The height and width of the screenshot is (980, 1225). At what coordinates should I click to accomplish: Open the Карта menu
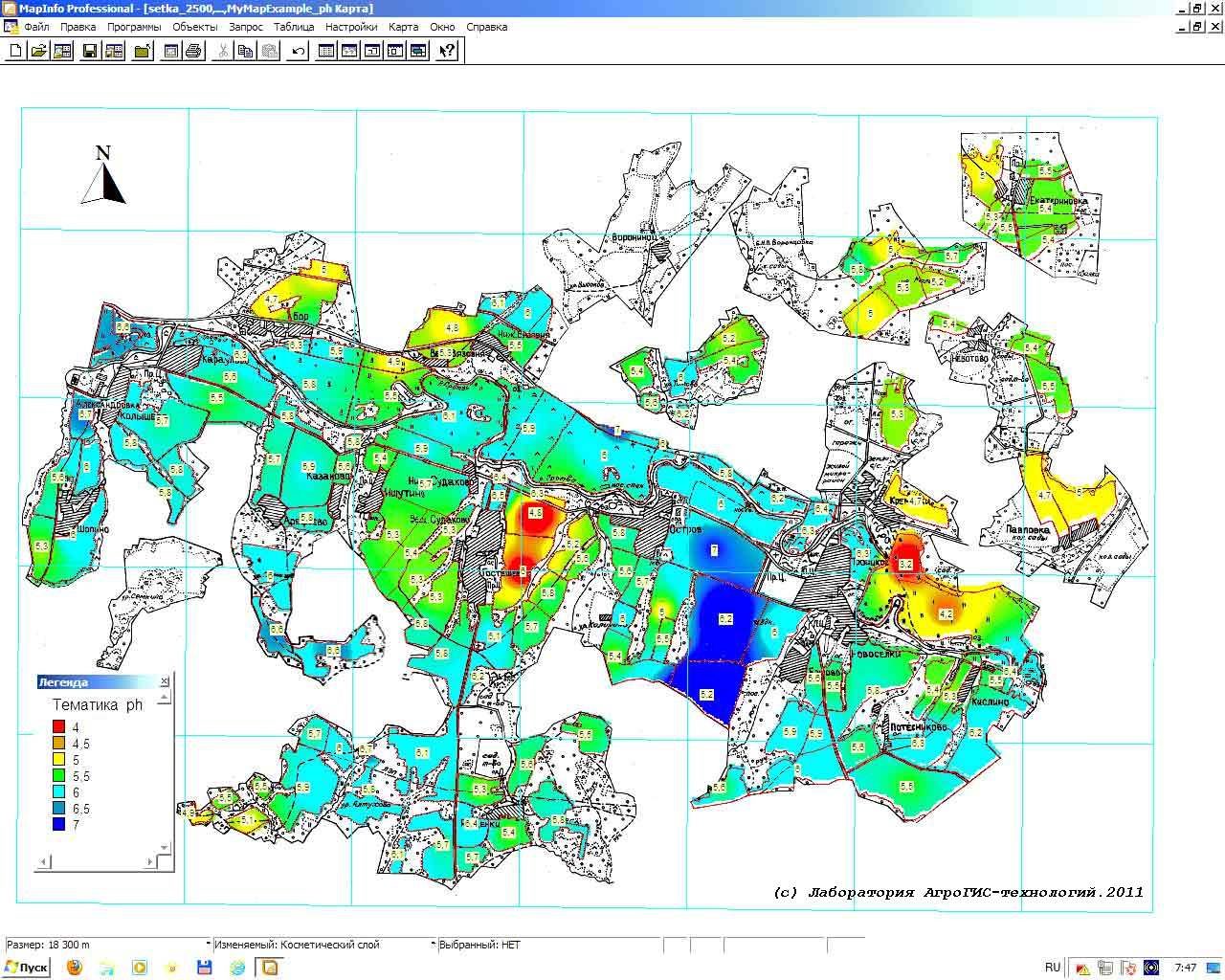pos(404,27)
